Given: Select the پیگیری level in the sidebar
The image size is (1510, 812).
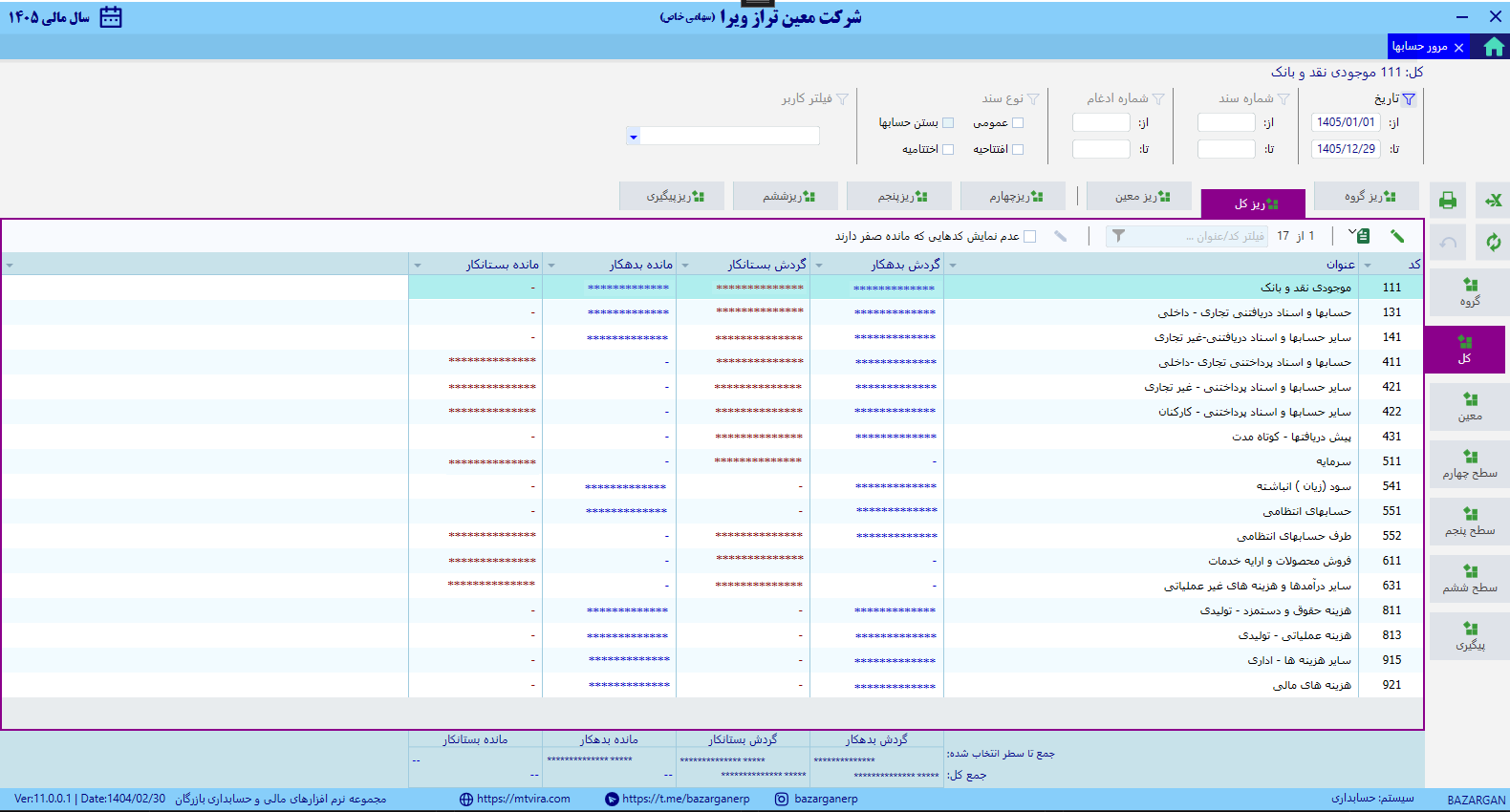Looking at the screenshot, I should pyautogui.click(x=1470, y=636).
